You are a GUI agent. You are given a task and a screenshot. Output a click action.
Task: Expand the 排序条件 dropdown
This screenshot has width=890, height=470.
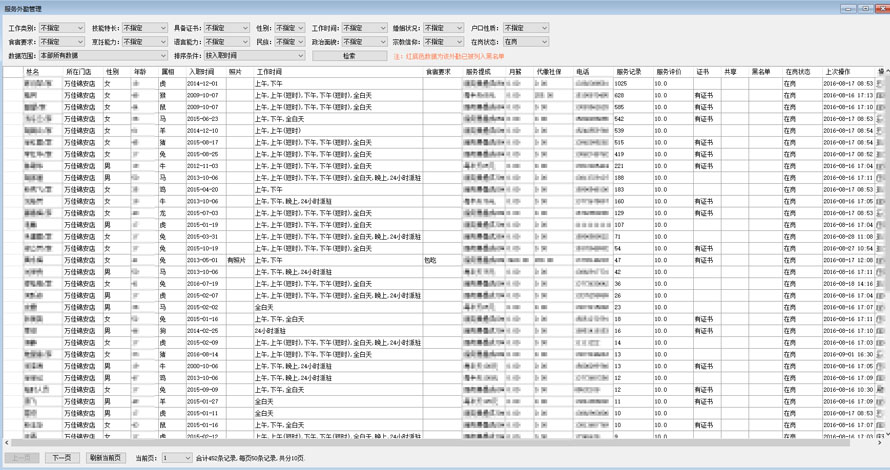tap(254, 56)
